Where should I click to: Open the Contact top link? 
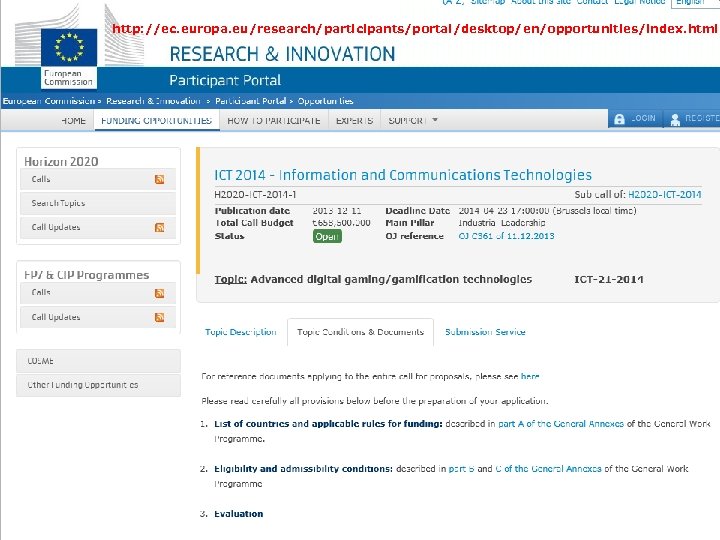point(592,2)
